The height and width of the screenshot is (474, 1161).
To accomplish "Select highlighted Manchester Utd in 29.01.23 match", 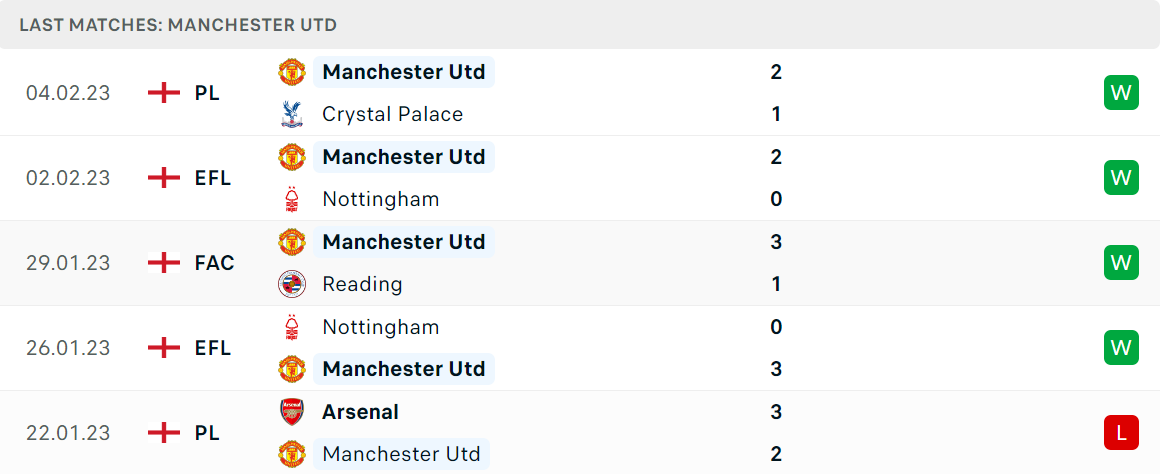I will click(404, 241).
